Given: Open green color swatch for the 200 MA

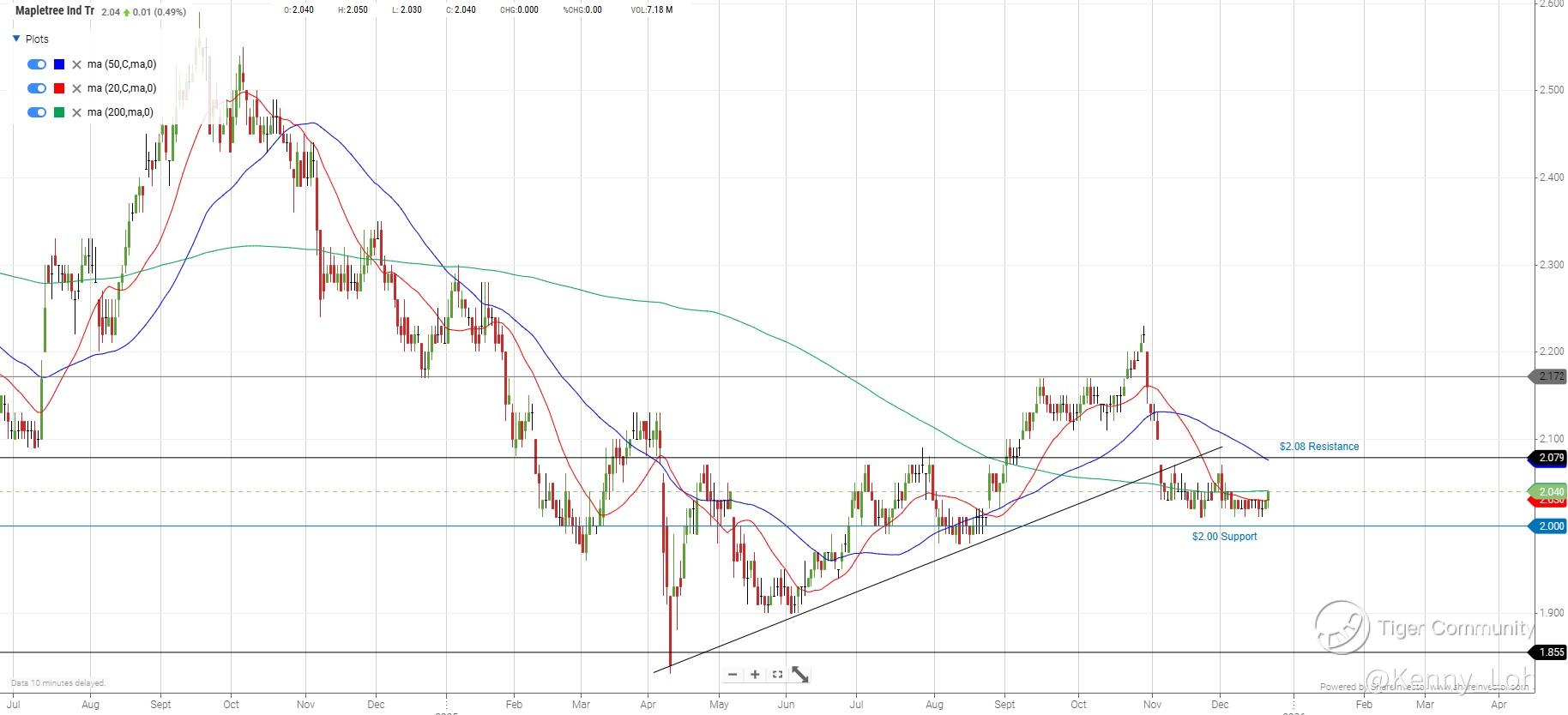Looking at the screenshot, I should point(59,112).
